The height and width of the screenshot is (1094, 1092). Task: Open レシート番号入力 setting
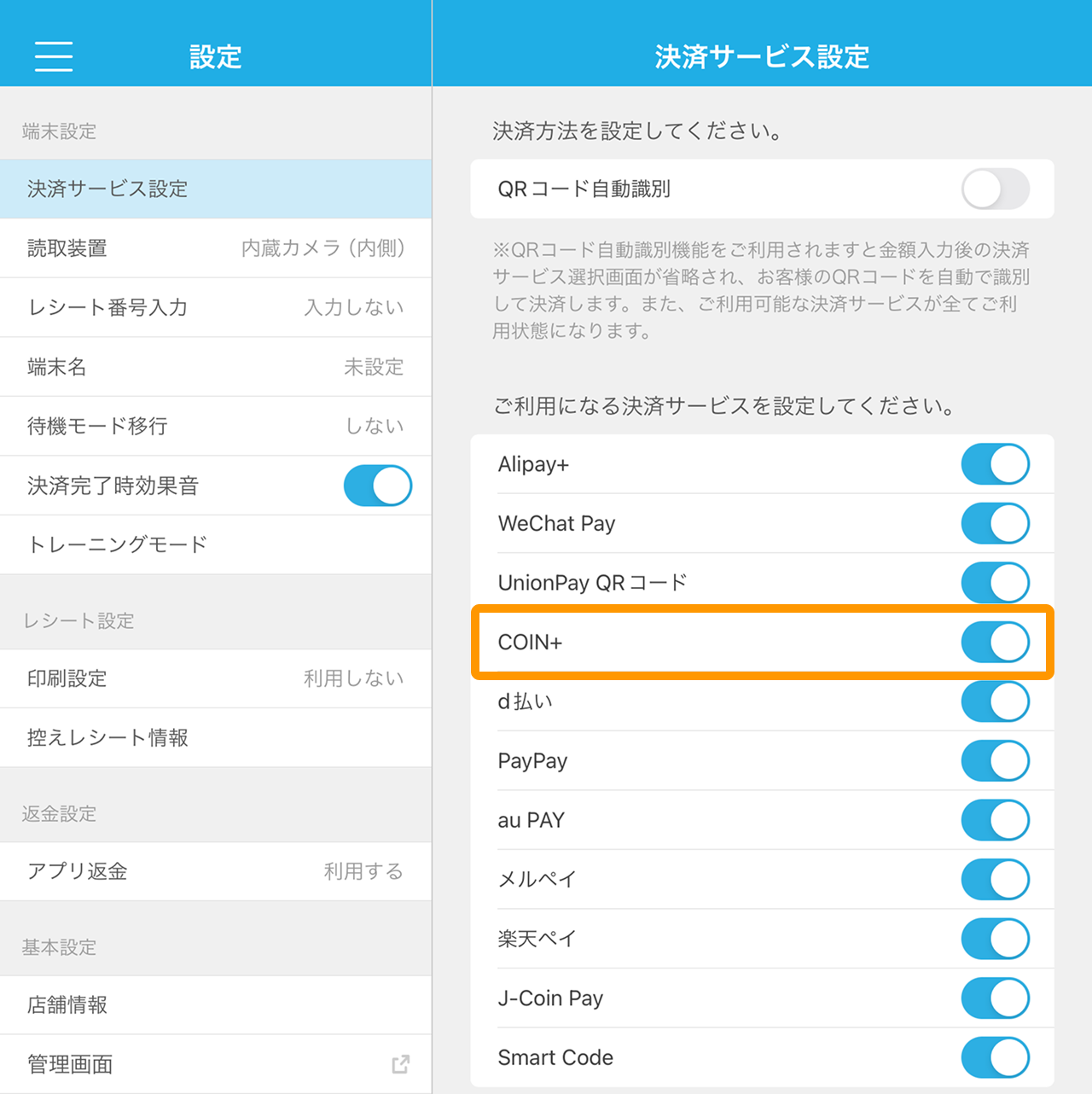(215, 307)
